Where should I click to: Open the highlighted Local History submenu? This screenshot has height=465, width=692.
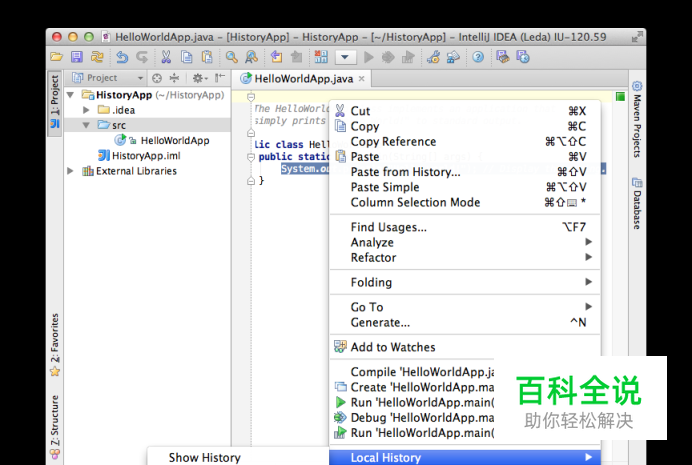coord(464,458)
